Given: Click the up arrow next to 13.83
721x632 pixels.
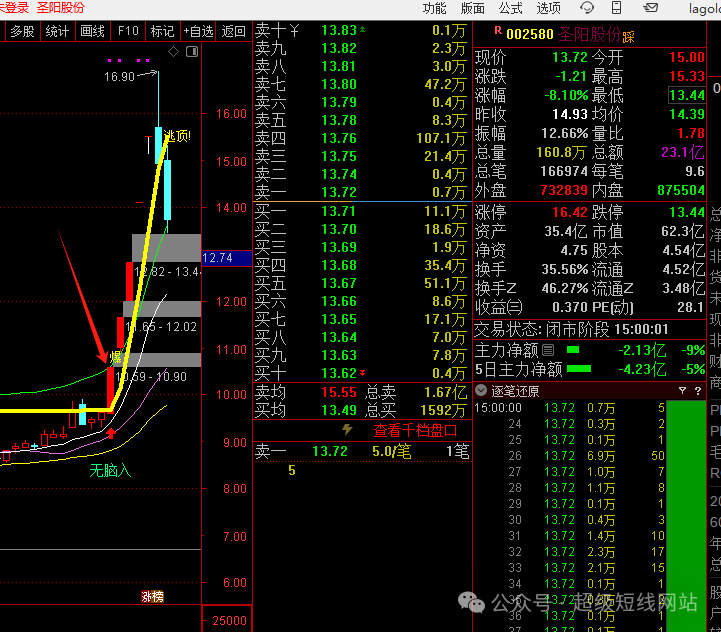Looking at the screenshot, I should click(x=362, y=29).
